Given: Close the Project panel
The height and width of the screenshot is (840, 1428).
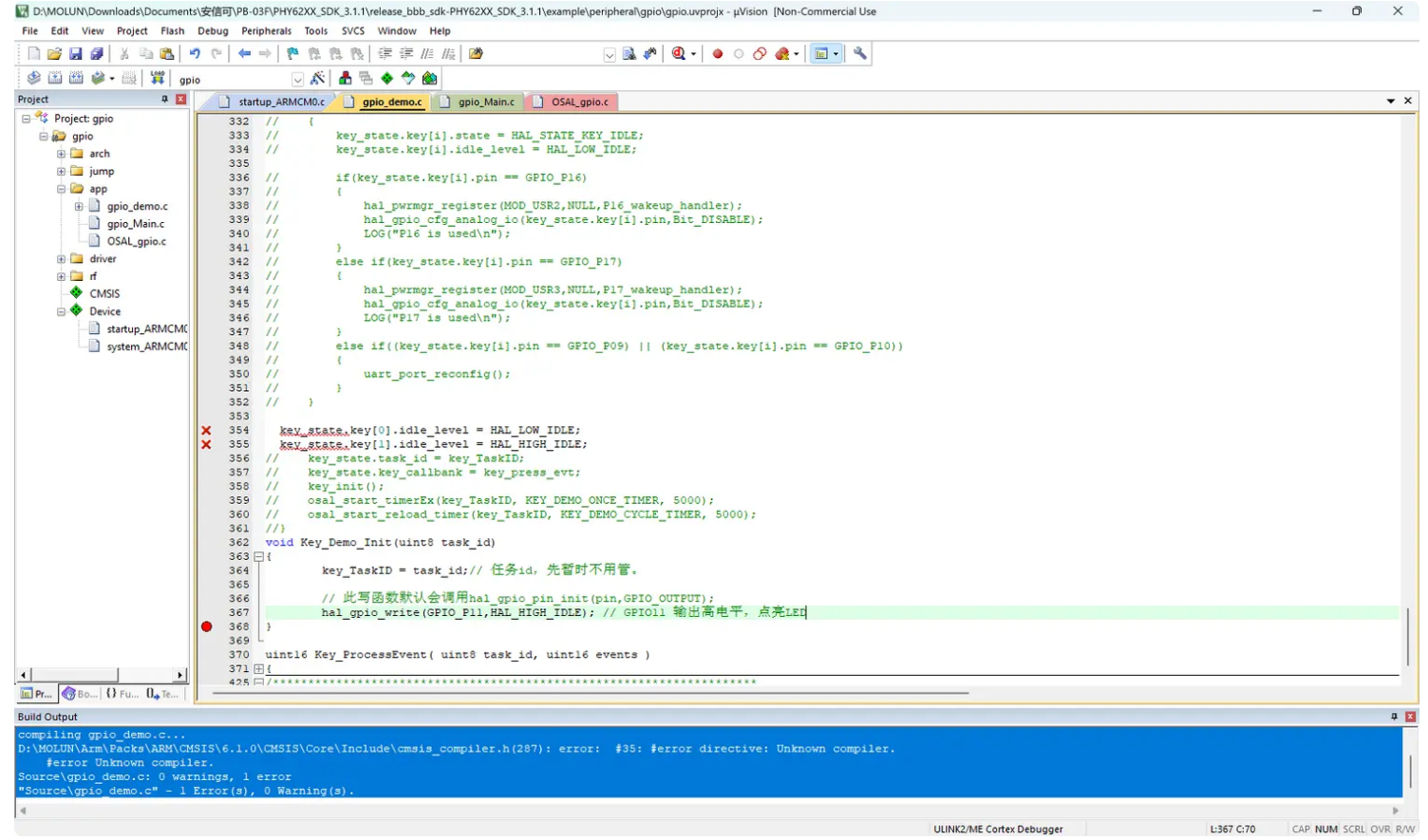Looking at the screenshot, I should [180, 99].
